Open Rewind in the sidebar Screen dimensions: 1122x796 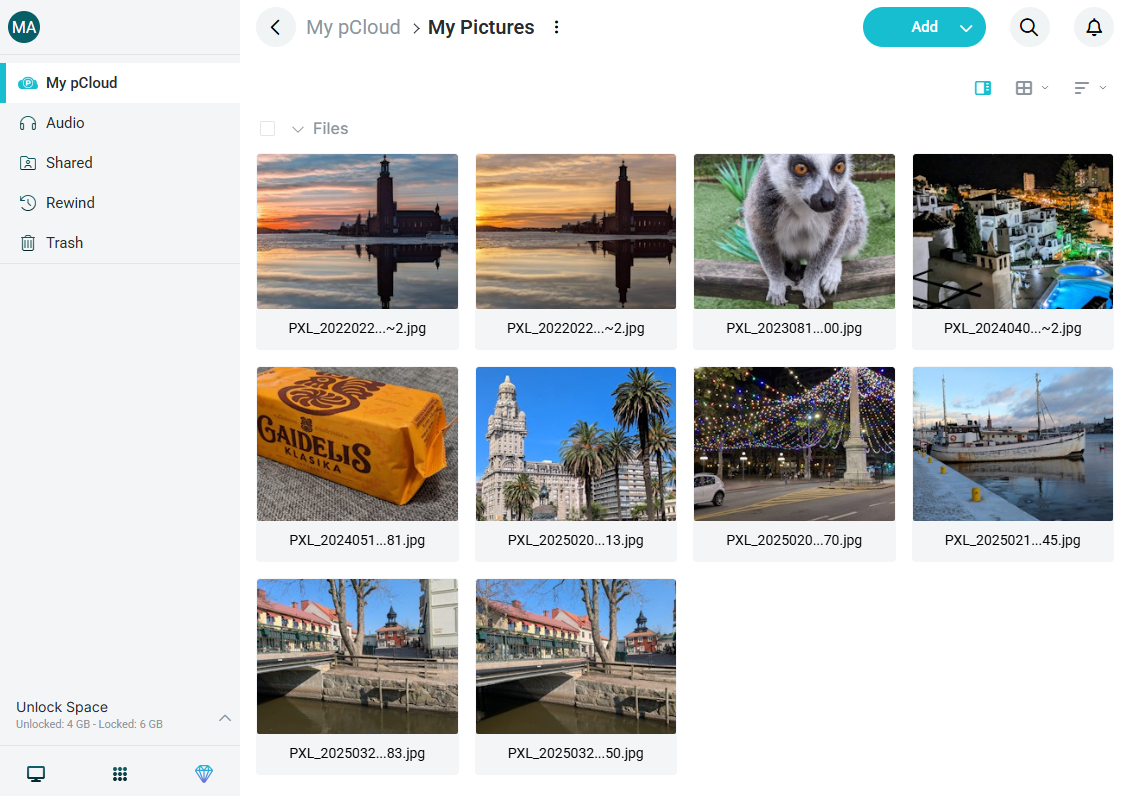[70, 203]
